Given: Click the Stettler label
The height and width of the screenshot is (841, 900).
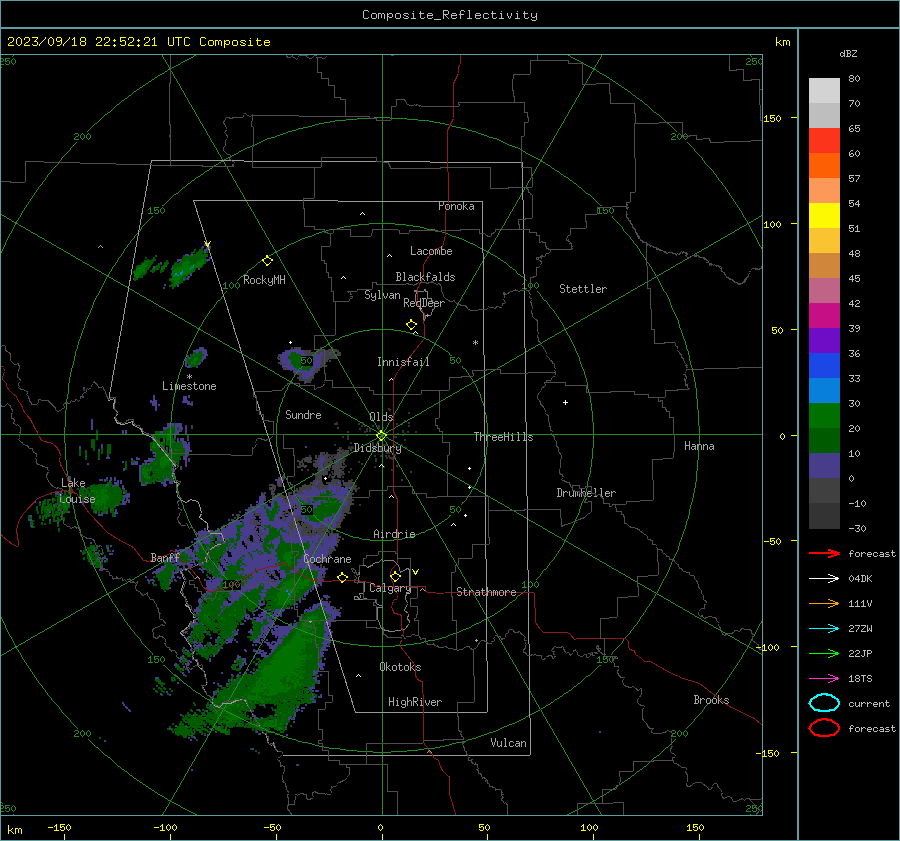Looking at the screenshot, I should [x=583, y=289].
